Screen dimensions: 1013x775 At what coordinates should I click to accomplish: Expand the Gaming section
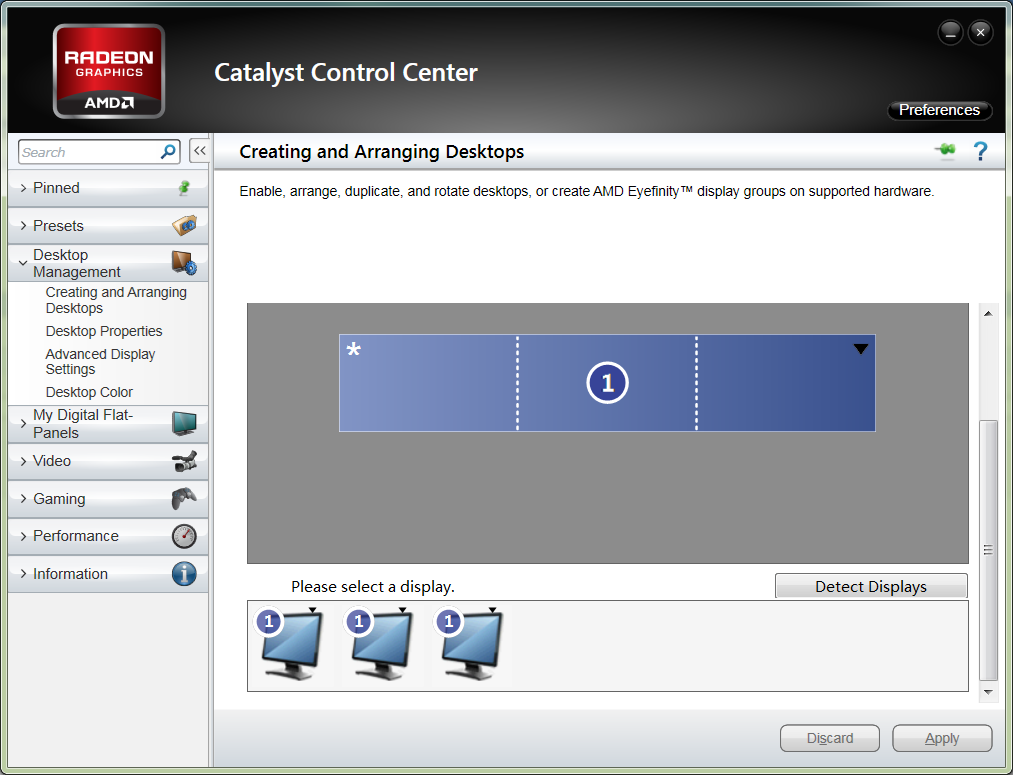108,499
